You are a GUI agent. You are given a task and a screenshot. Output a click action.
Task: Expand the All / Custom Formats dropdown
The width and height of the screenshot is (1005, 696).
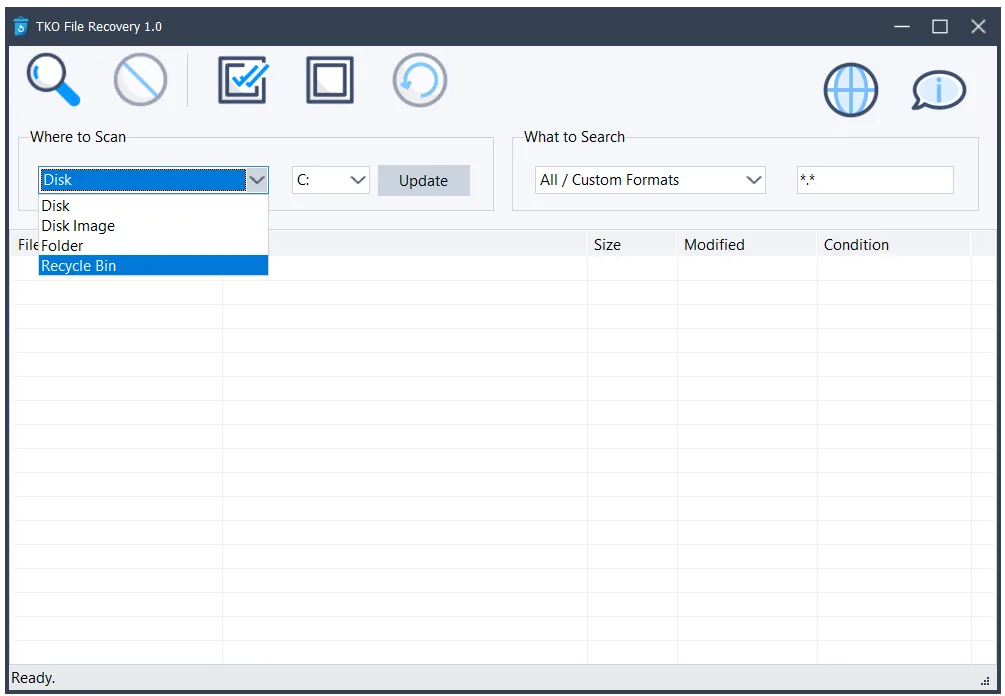tap(650, 180)
